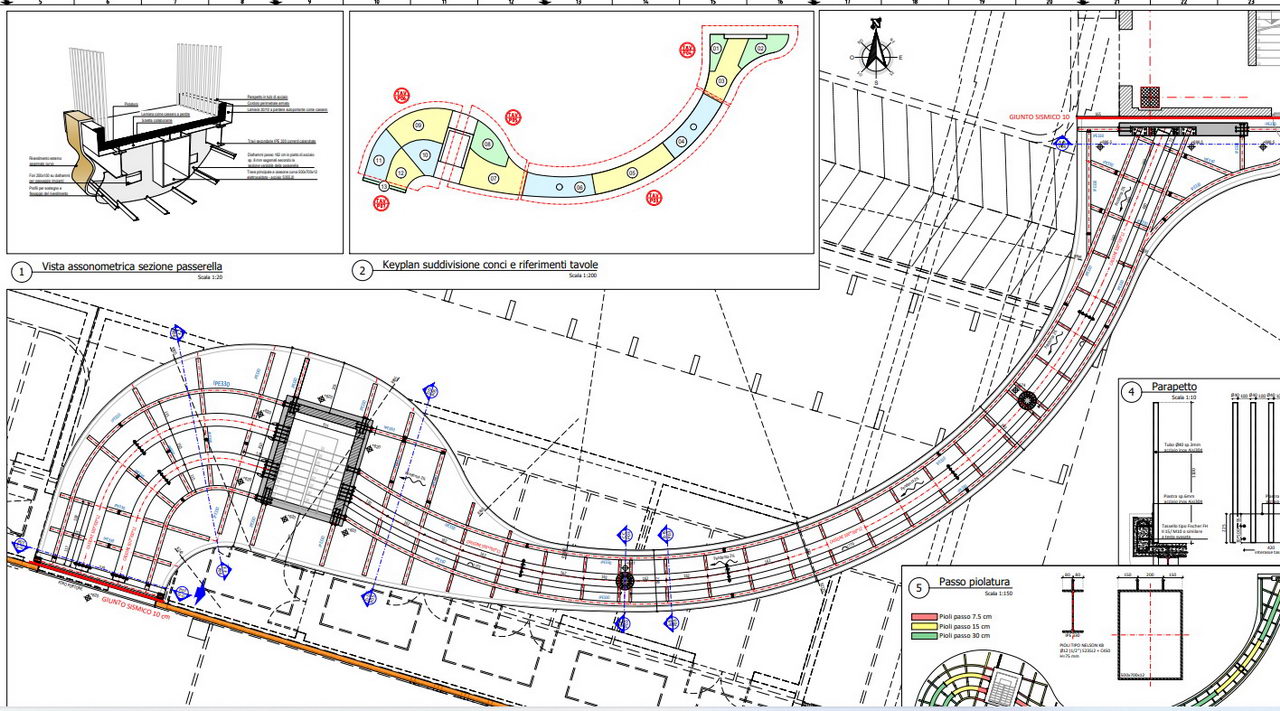This screenshot has height=711, width=1280.
Task: Click the 'Scala 1:200' scale label
Action: click(584, 275)
